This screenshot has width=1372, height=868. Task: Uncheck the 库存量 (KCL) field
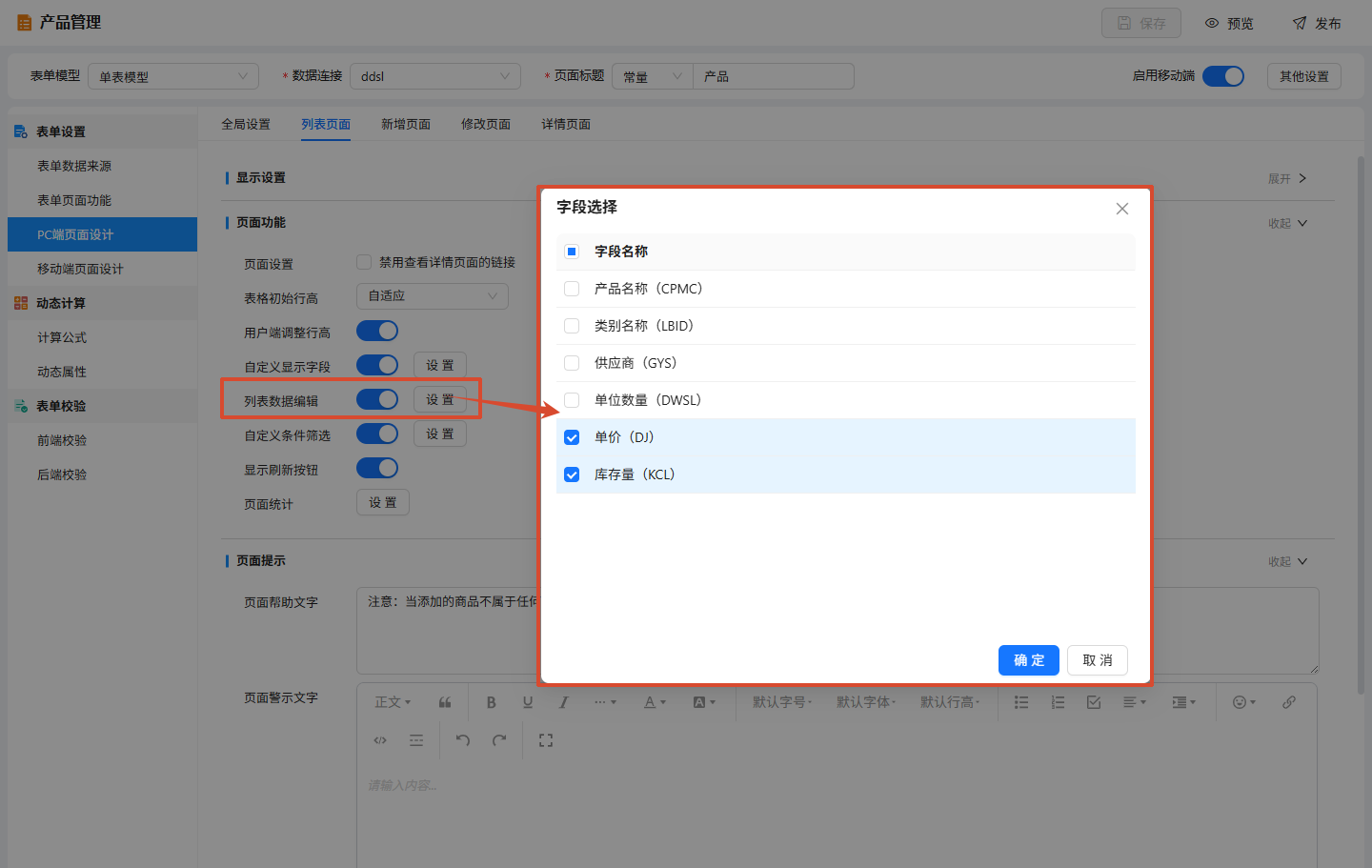click(572, 474)
